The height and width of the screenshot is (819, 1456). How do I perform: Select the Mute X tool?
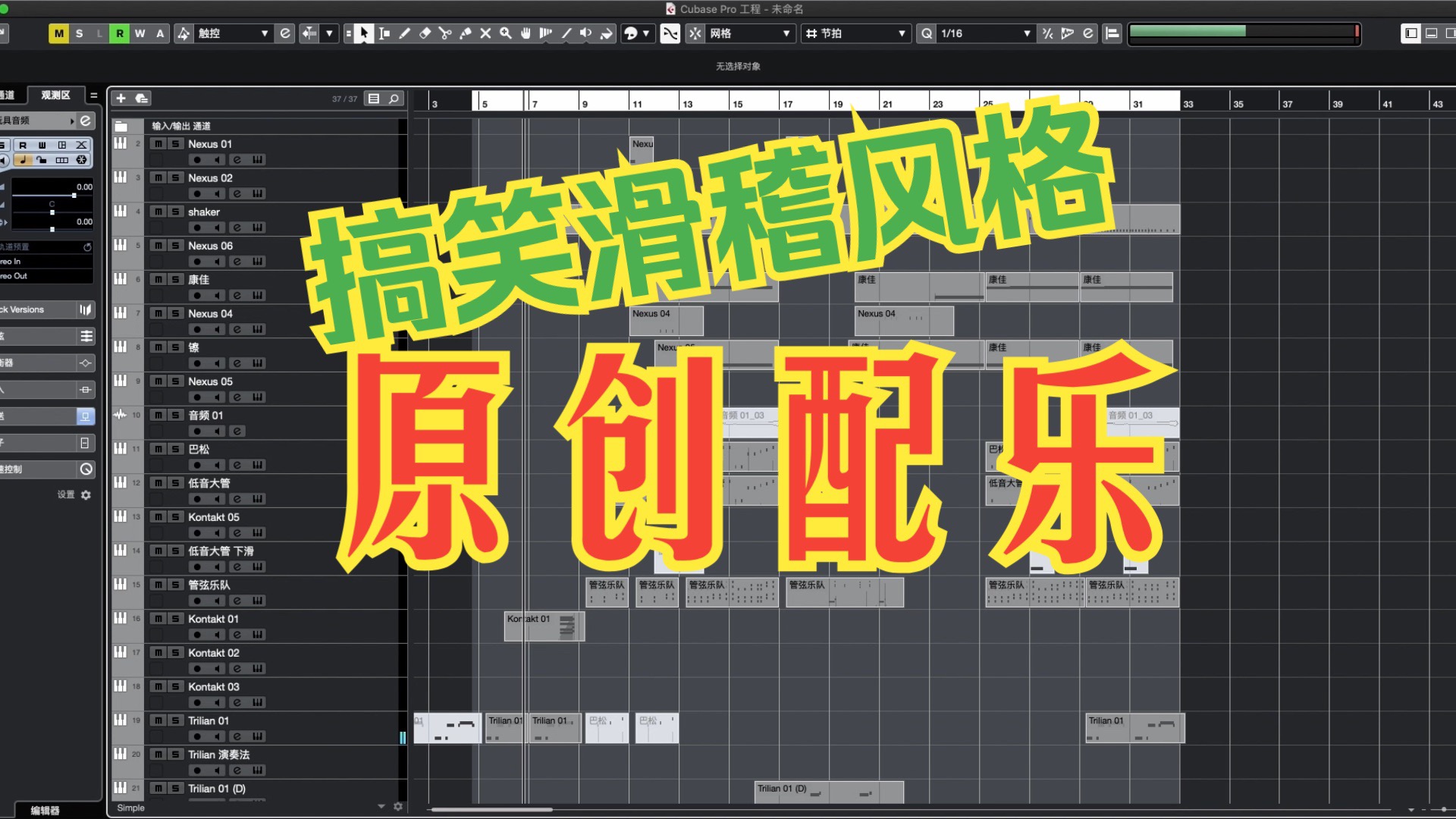click(485, 33)
